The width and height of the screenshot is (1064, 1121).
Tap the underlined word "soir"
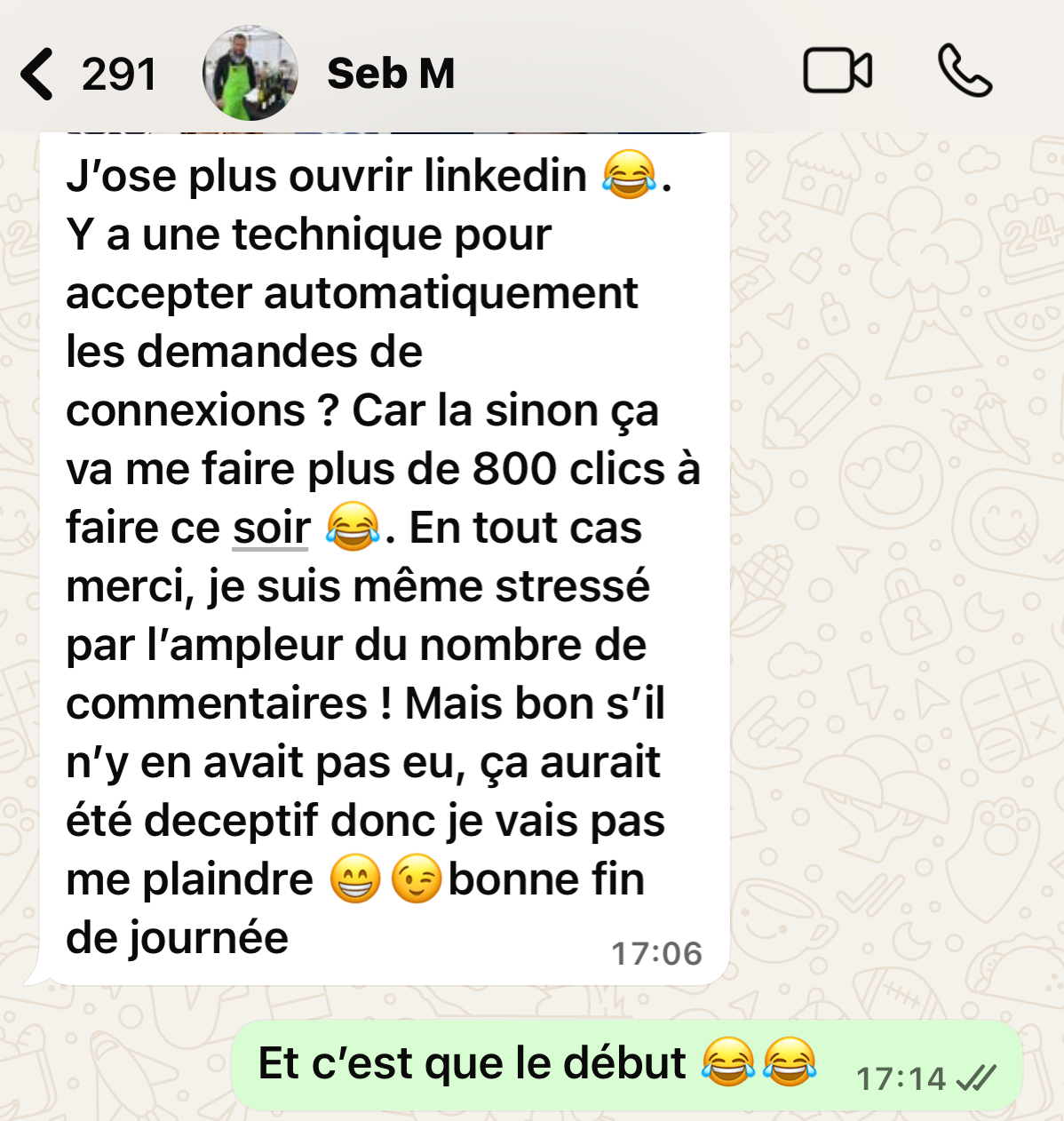pos(271,529)
